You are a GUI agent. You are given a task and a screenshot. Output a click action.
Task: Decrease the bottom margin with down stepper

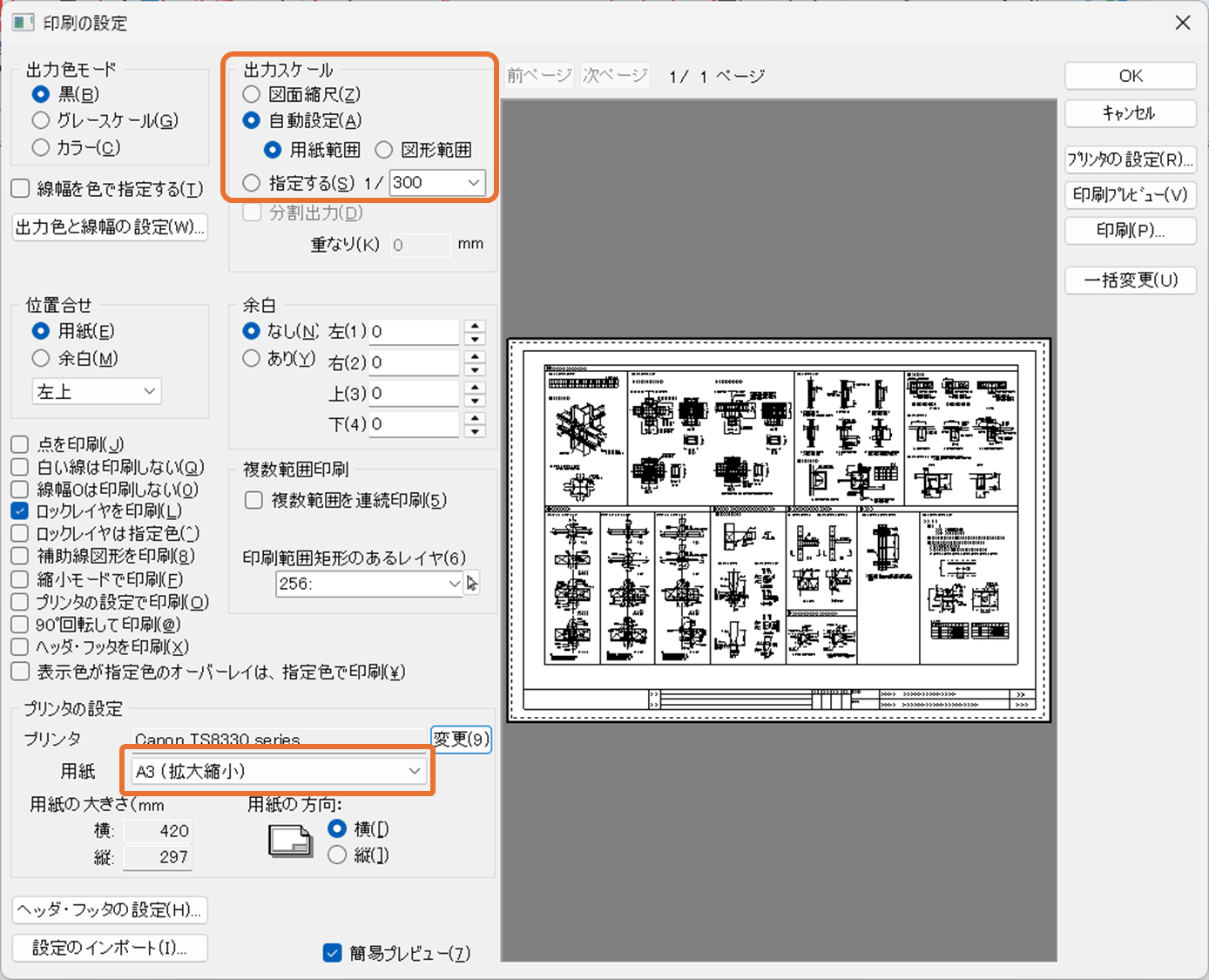click(x=475, y=431)
